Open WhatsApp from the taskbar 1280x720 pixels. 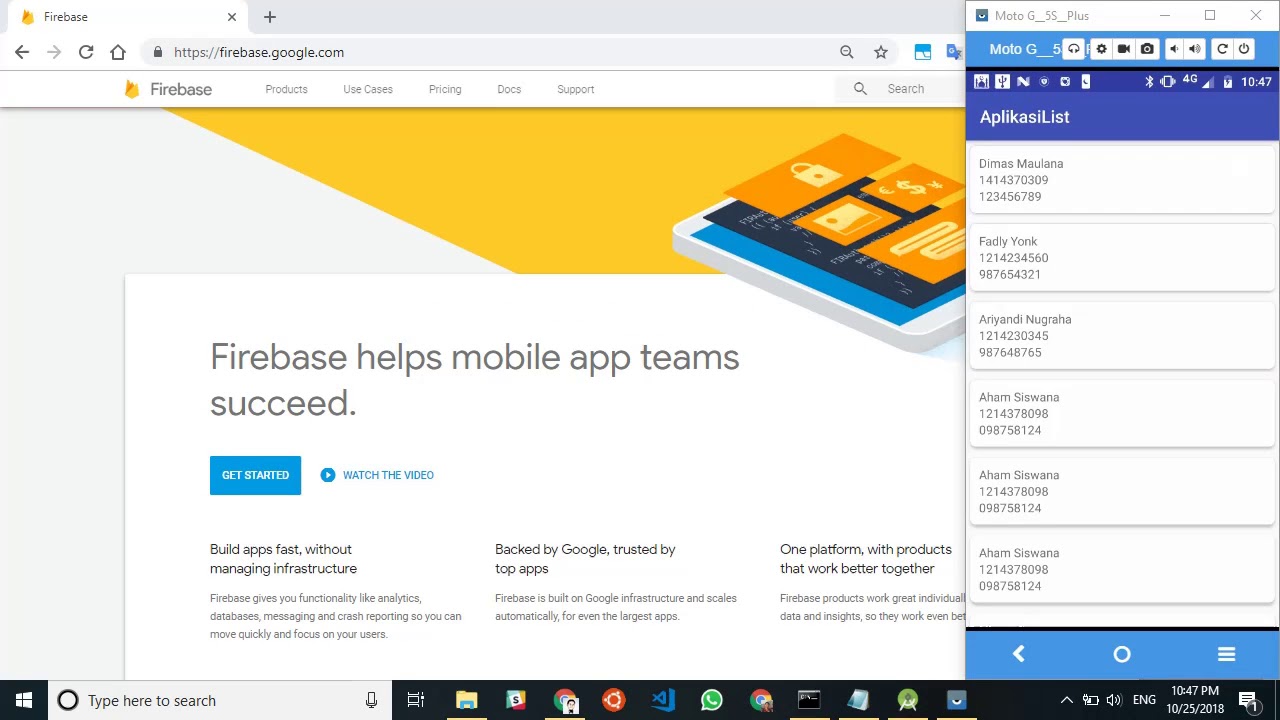[712, 700]
